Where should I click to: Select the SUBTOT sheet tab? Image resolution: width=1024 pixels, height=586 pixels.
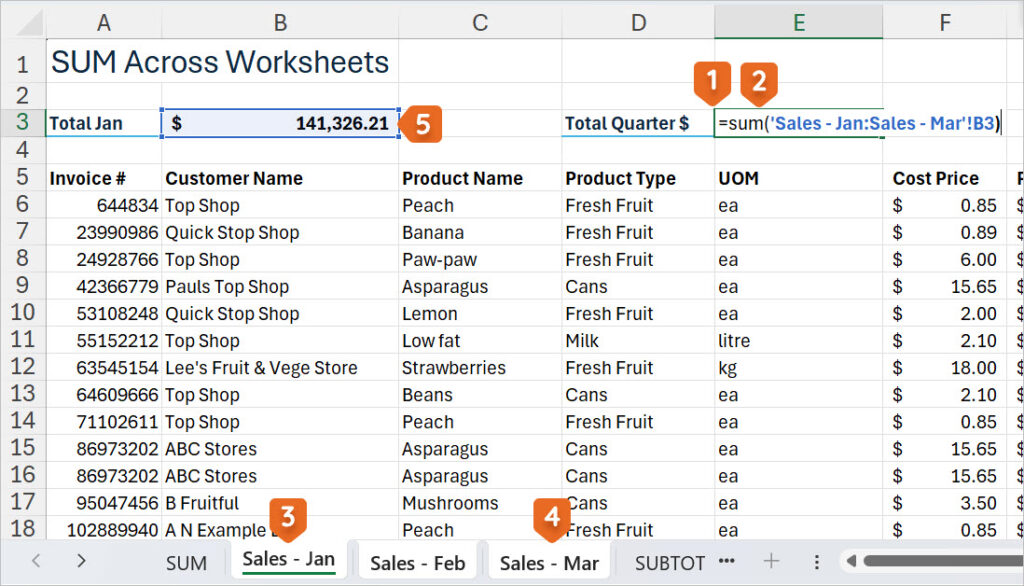tap(668, 563)
